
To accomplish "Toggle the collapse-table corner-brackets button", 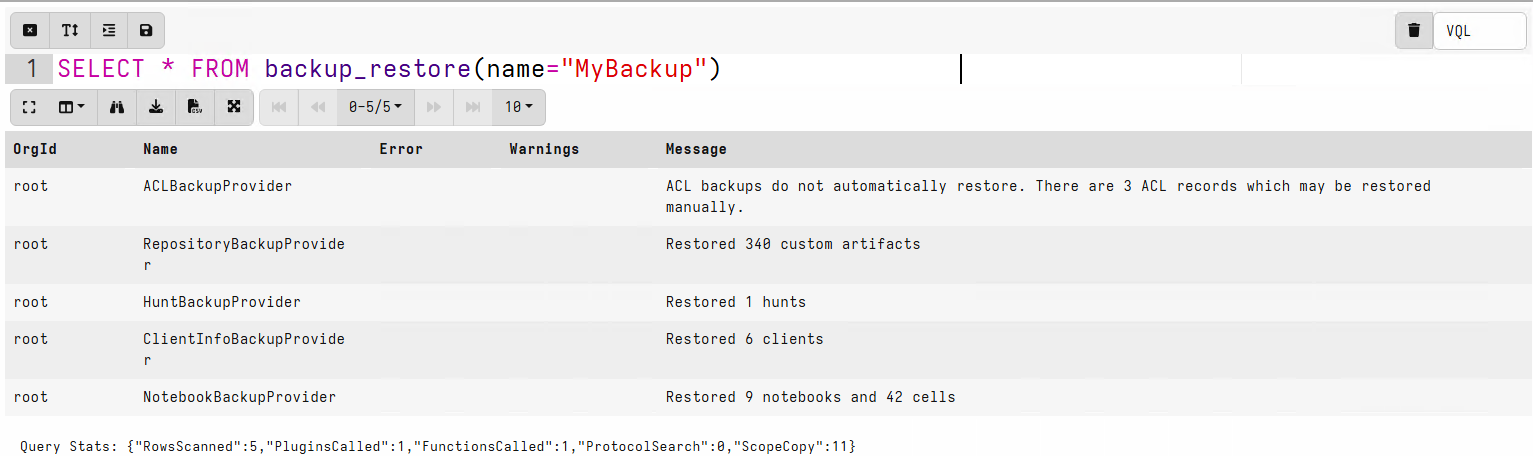I will [29, 107].
